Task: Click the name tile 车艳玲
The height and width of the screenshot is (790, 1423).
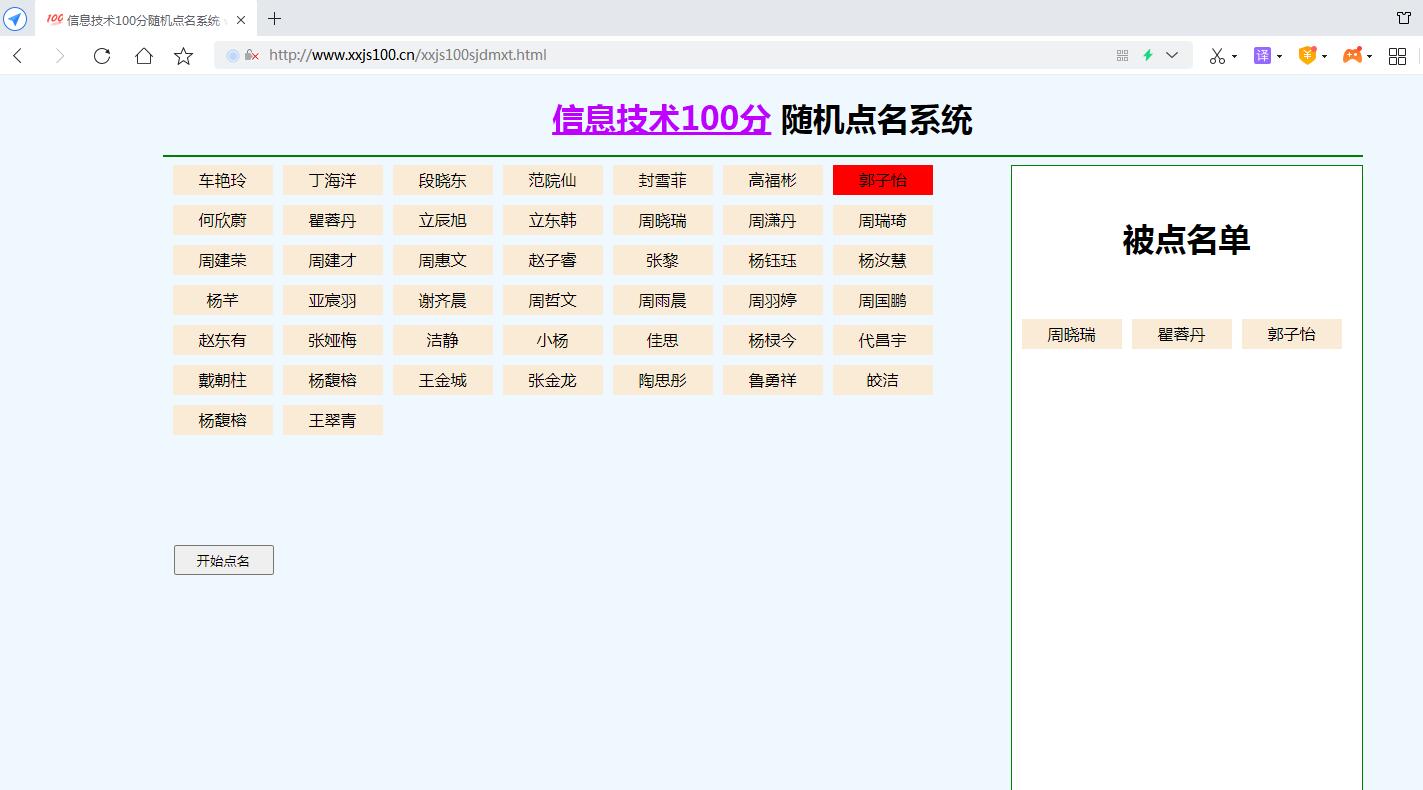Action: [223, 180]
